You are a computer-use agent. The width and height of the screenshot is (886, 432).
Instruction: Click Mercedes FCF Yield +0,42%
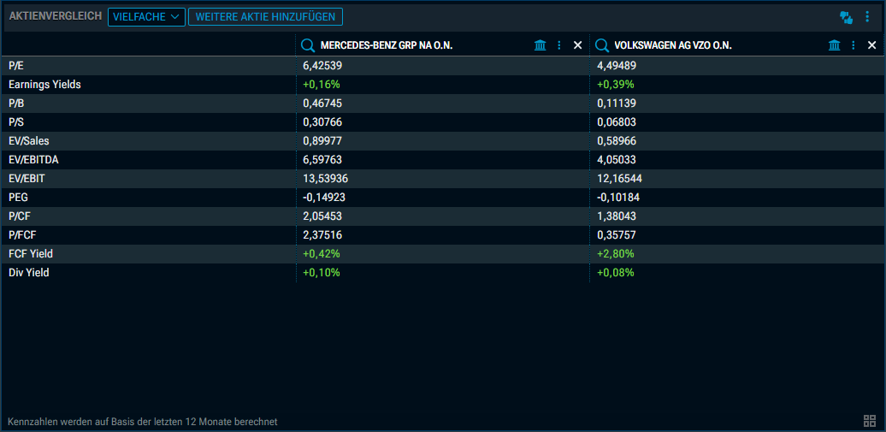(321, 254)
